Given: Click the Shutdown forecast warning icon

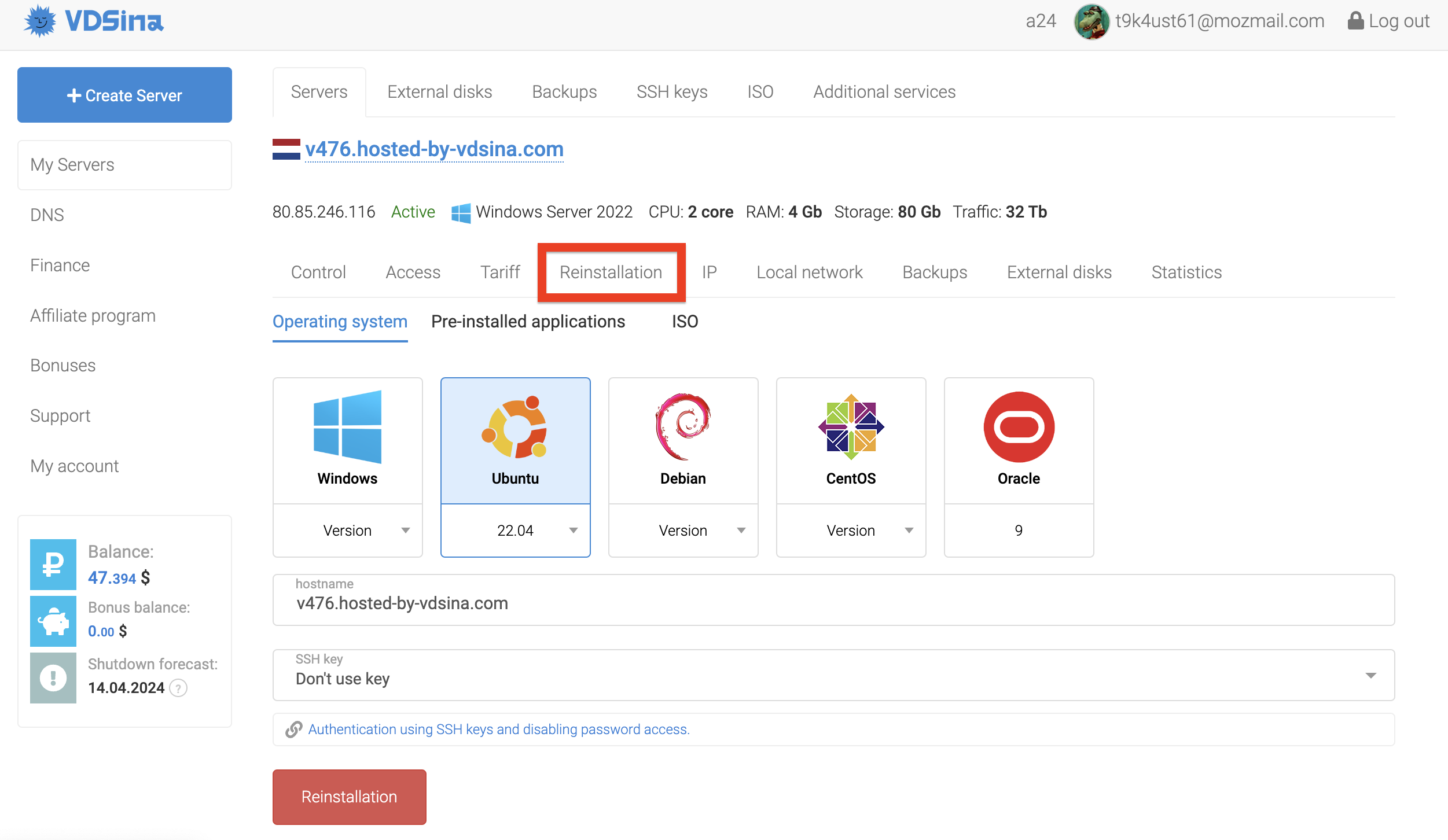Looking at the screenshot, I should tap(53, 677).
